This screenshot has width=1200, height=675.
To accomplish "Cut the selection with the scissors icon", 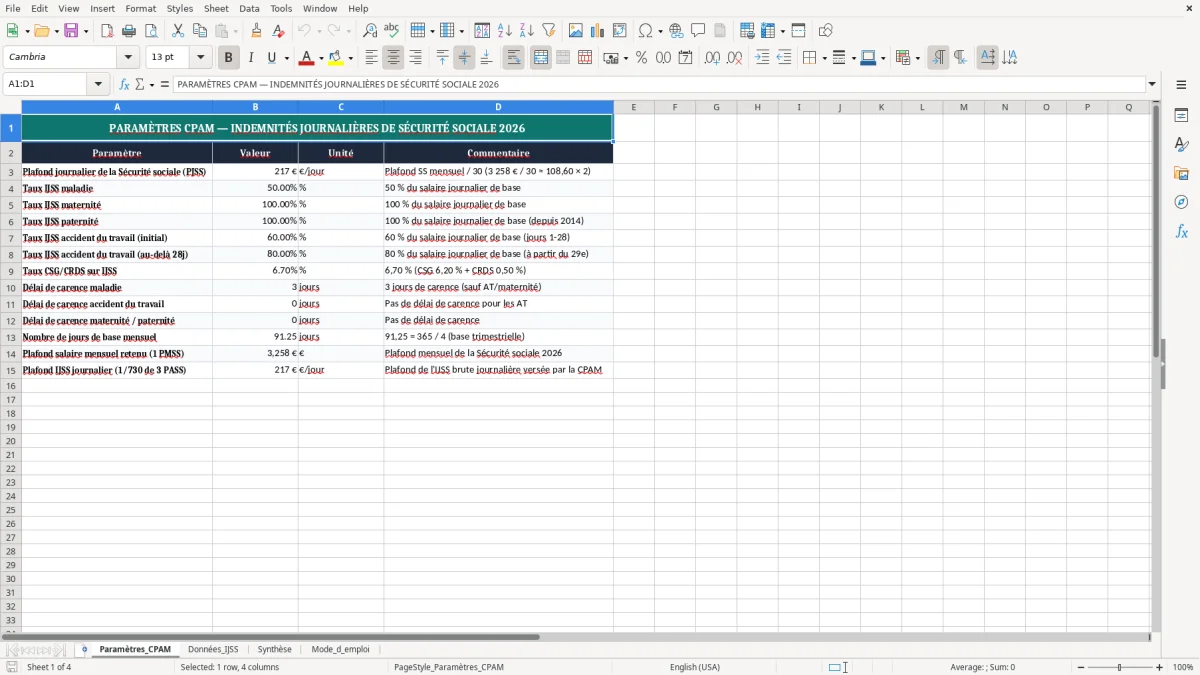I will coord(178,31).
